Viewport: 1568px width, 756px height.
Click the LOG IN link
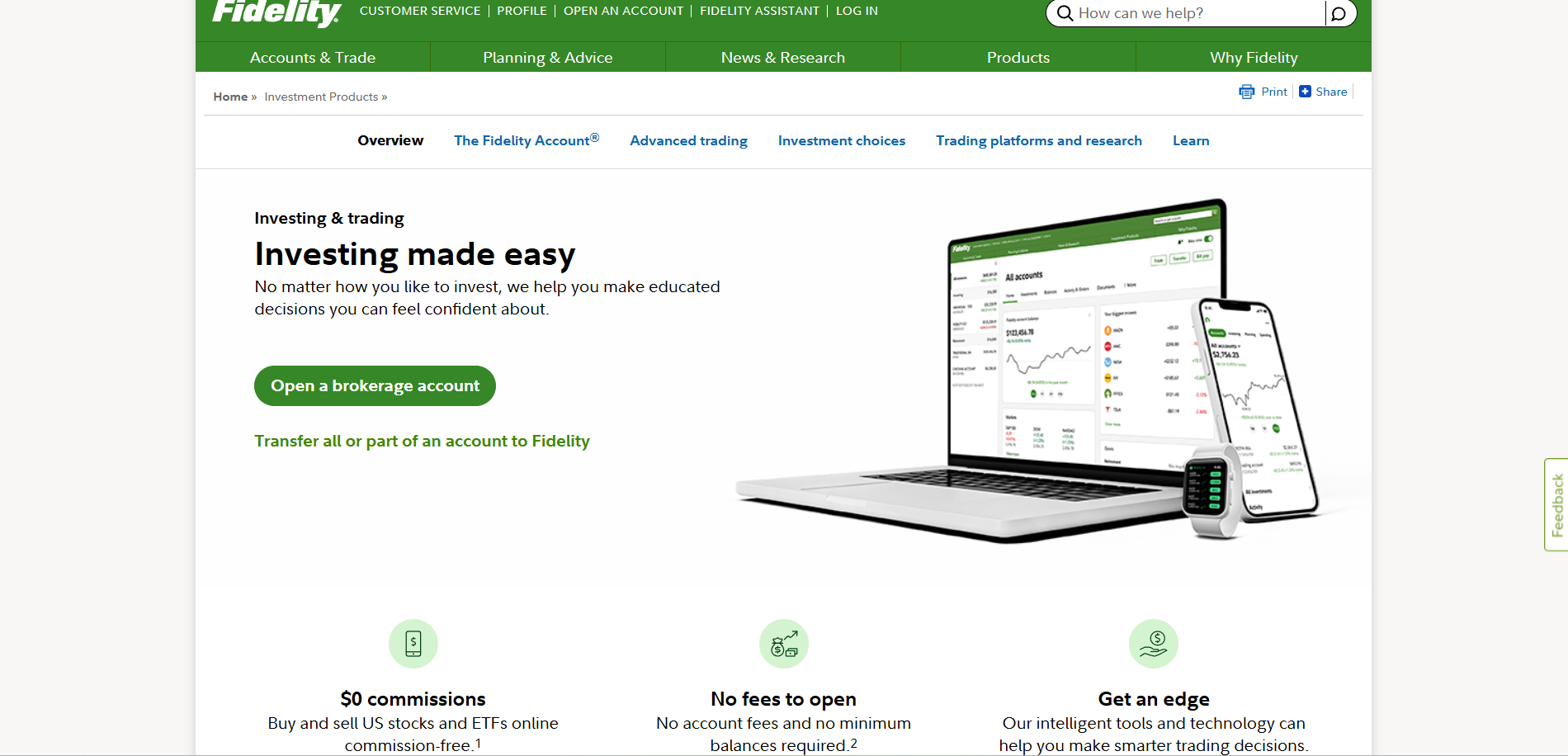857,11
